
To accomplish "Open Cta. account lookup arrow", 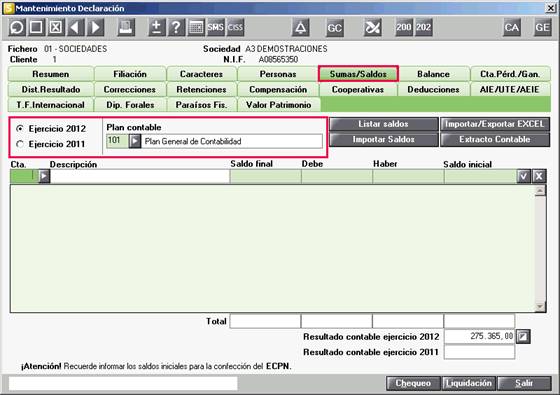I will tap(44, 176).
